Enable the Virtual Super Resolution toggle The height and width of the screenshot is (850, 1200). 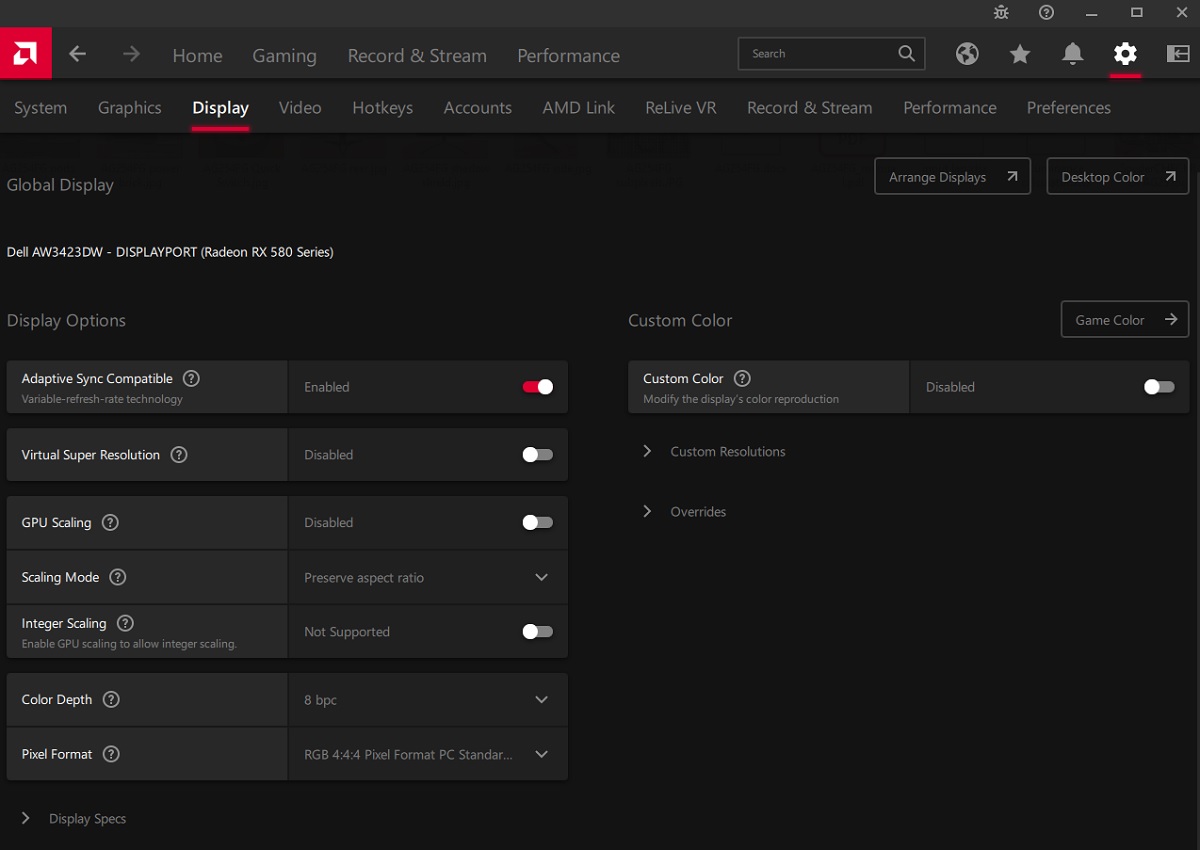[537, 455]
